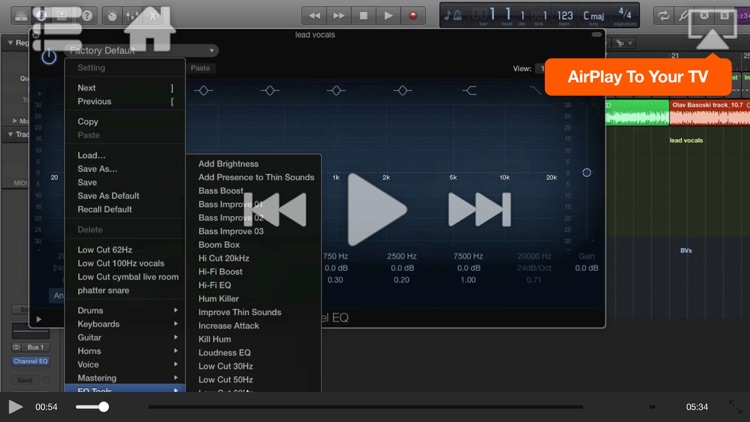
Task: Tap the home icon overlay
Action: pos(150,29)
